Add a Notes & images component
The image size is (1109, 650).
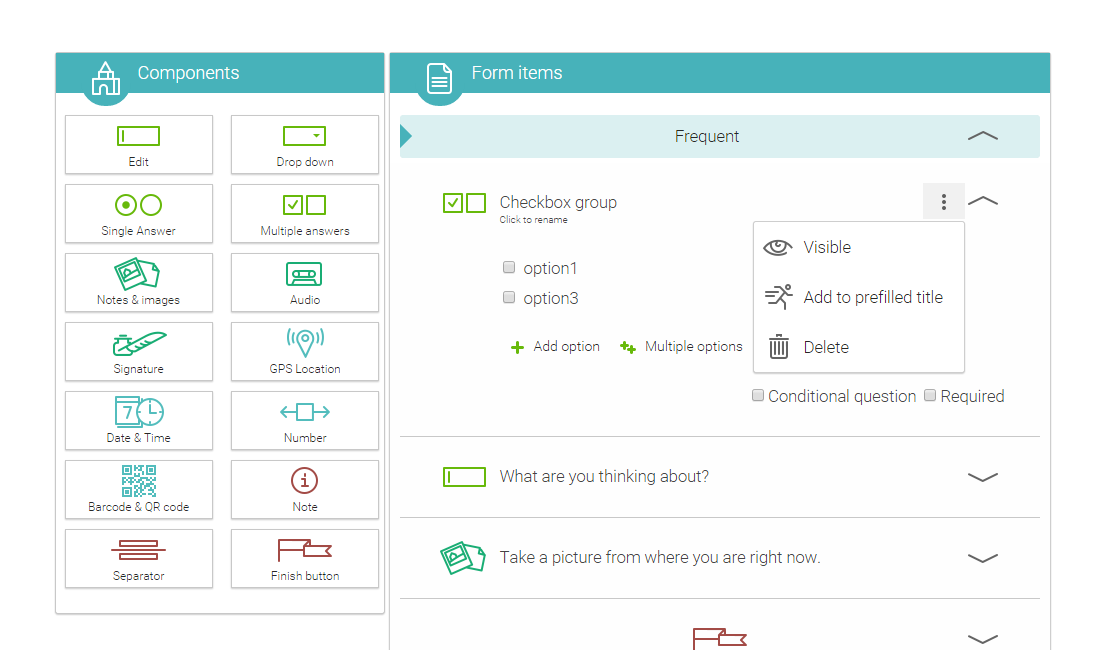[139, 282]
